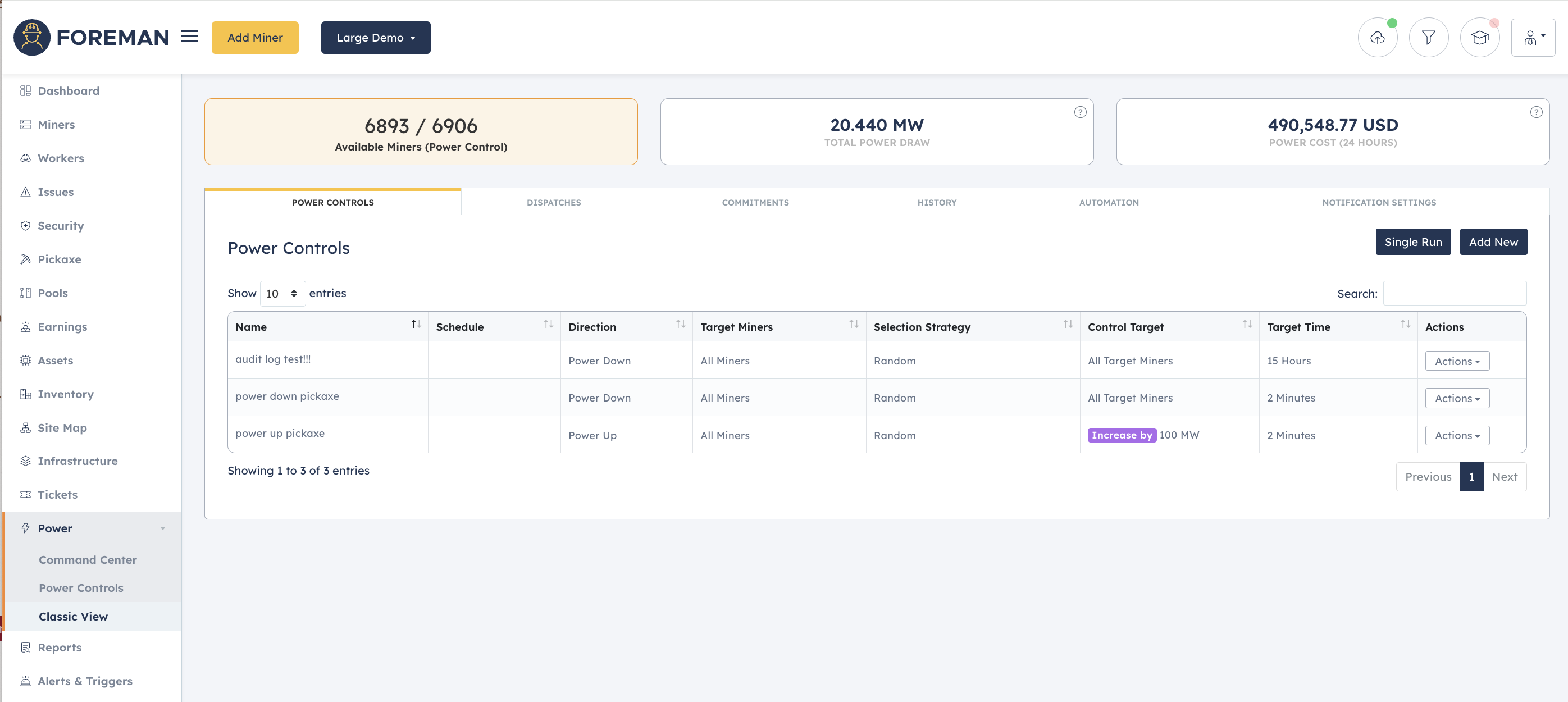
Task: Switch to the Automation tab
Action: click(1109, 203)
